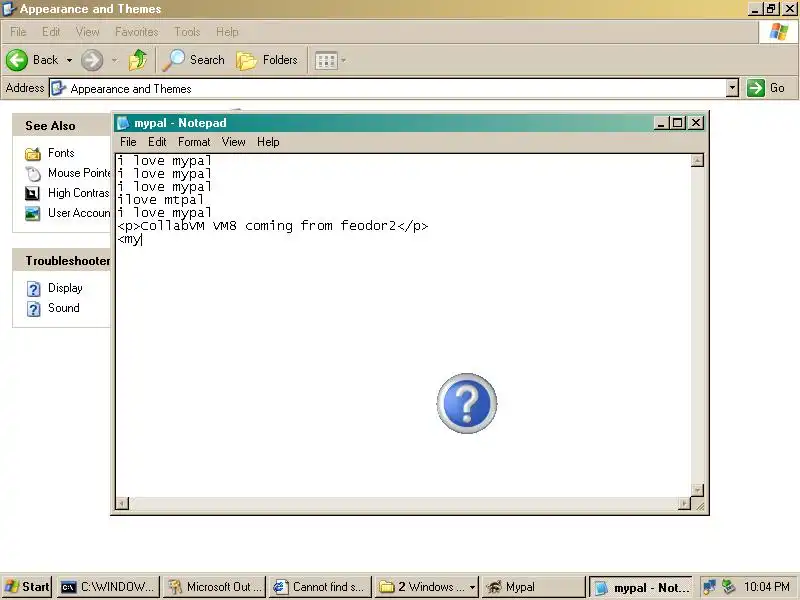The image size is (800, 600).
Task: Open Notepad's Edit menu
Action: pos(157,142)
